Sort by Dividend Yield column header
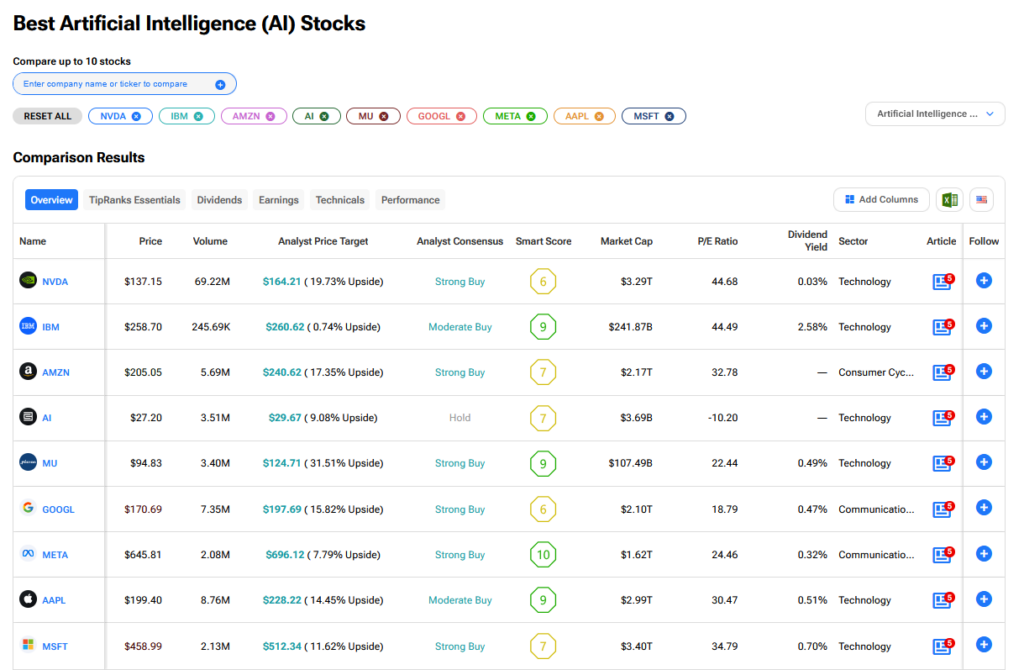Screen dimensions: 1024x670 pyautogui.click(x=807, y=240)
